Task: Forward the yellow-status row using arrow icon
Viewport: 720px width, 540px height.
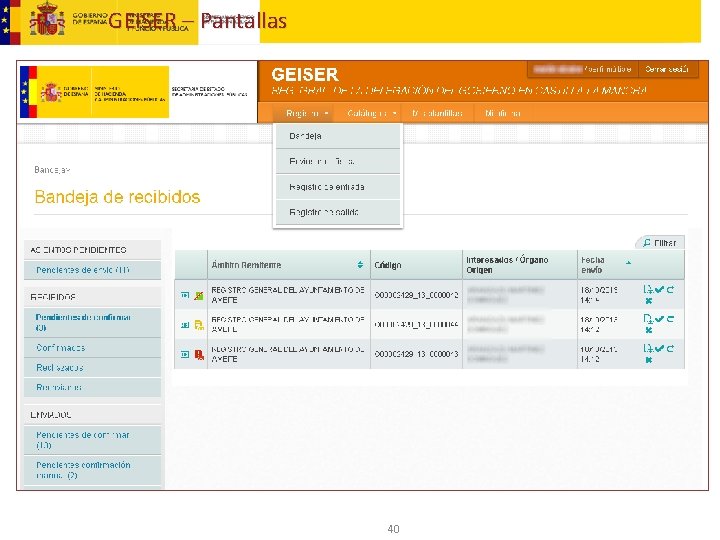Action: 670,319
